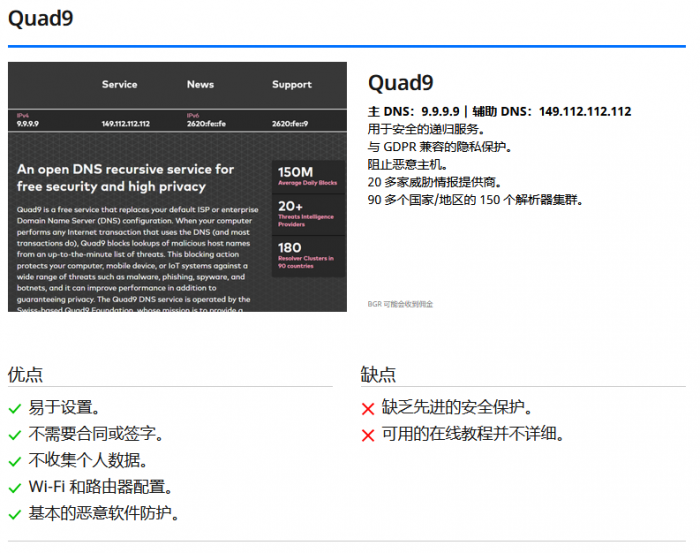This screenshot has height=553, width=700.
Task: Click the 180 Resolver Clusters stat box
Action: click(309, 254)
